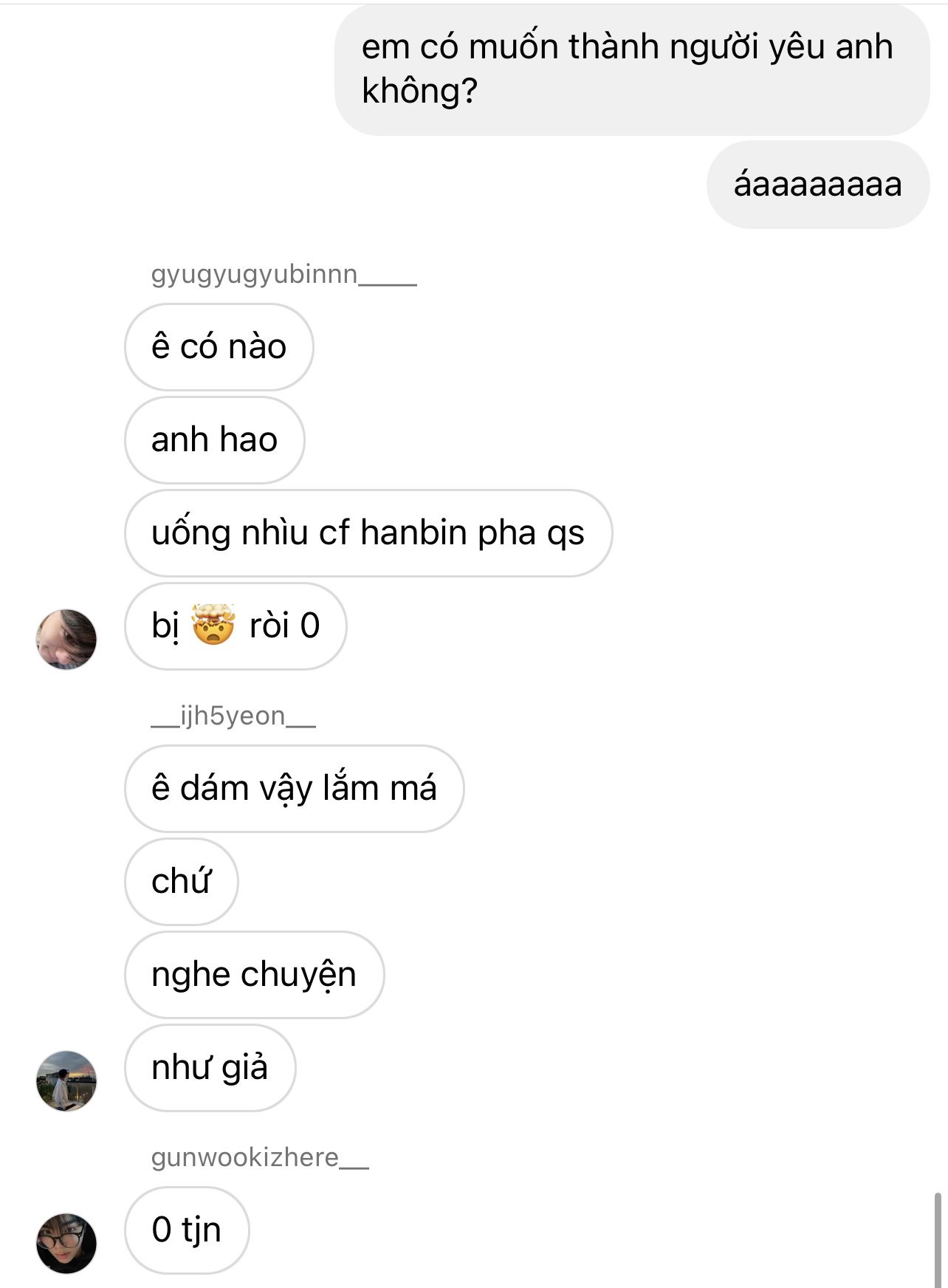This screenshot has width=948, height=1288.
Task: Tap the "0 tjn" message bubble
Action: click(x=187, y=1230)
